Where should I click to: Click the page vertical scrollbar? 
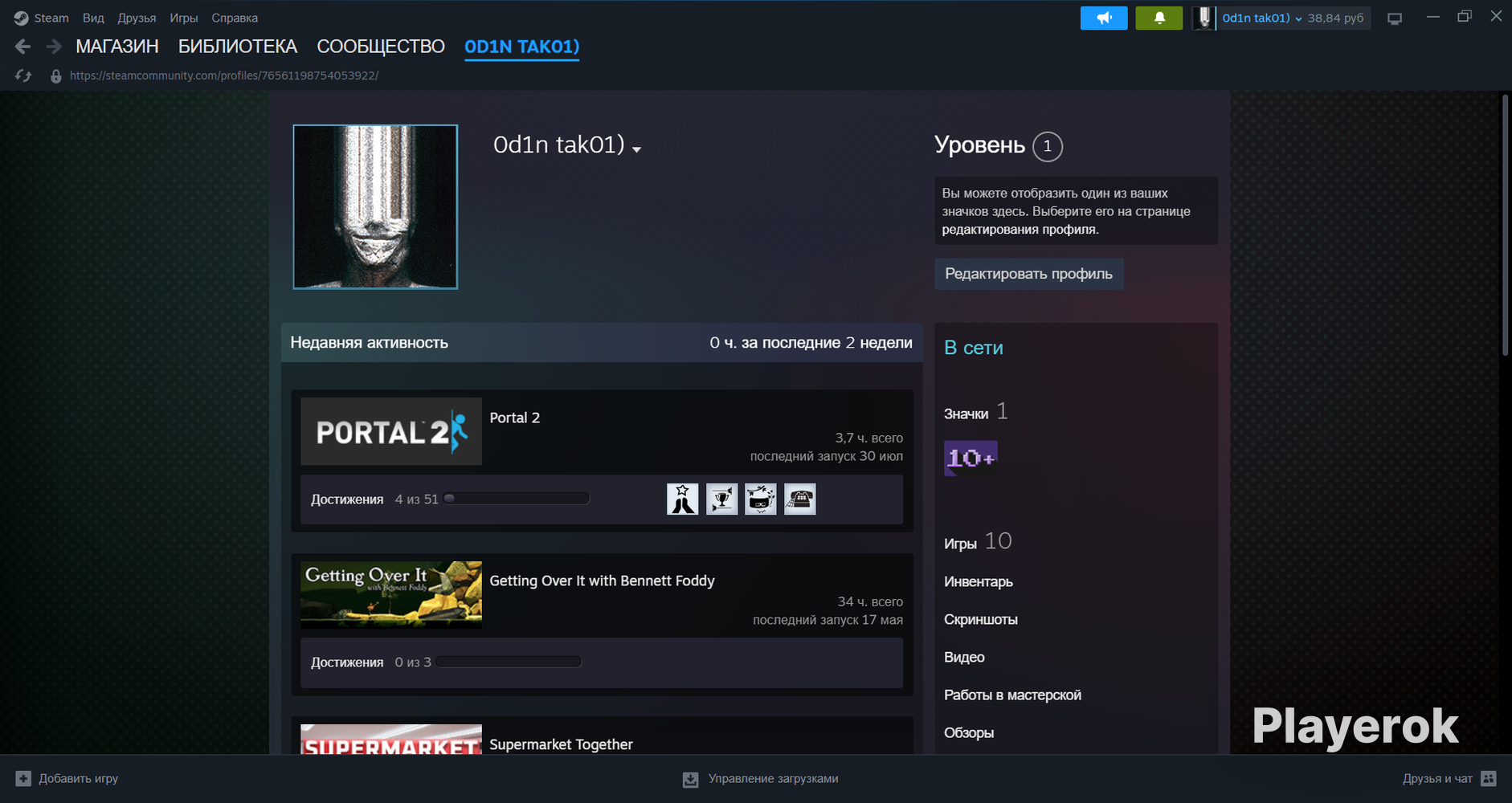click(x=1506, y=226)
